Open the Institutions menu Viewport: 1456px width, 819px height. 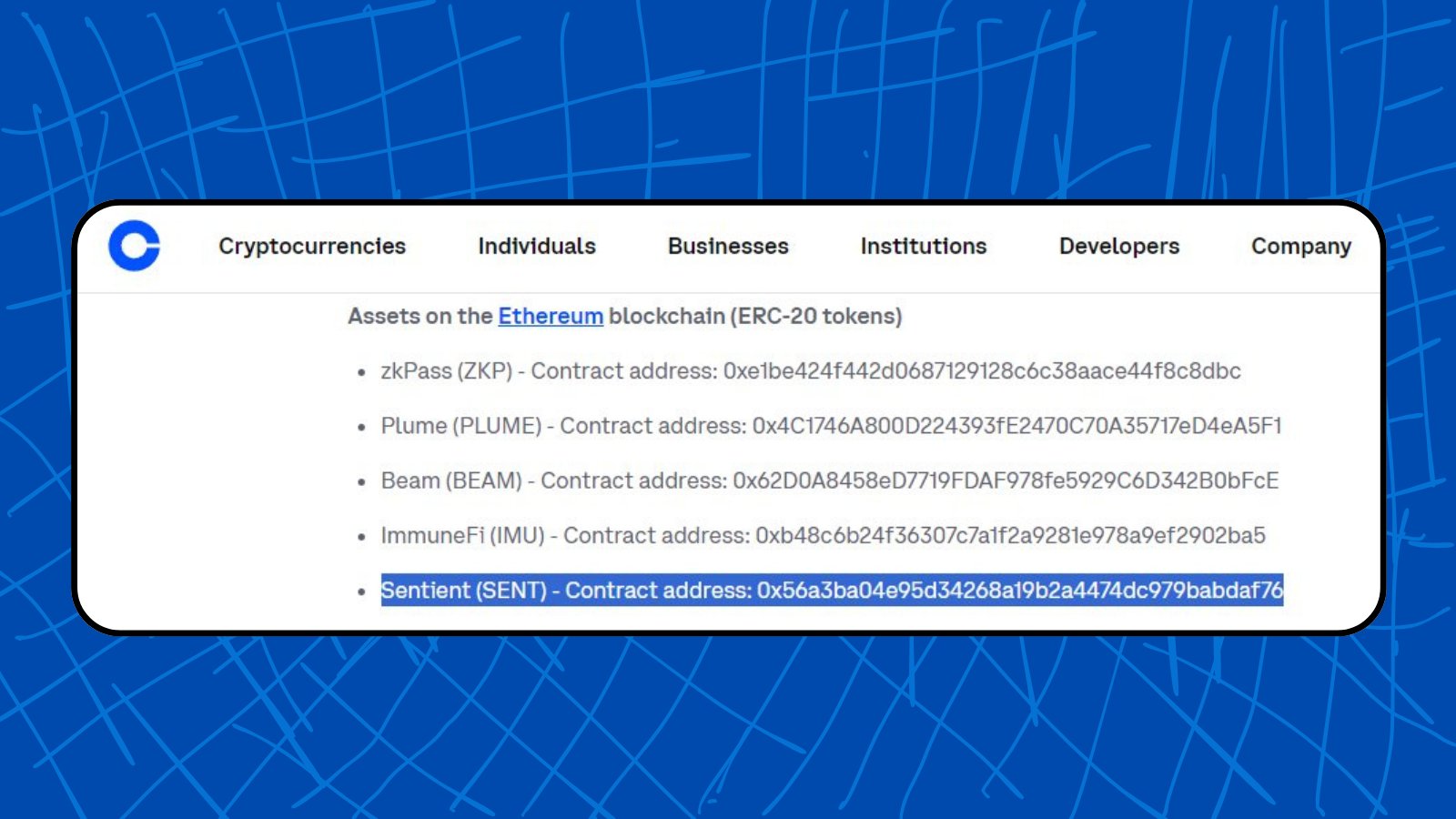click(x=924, y=246)
